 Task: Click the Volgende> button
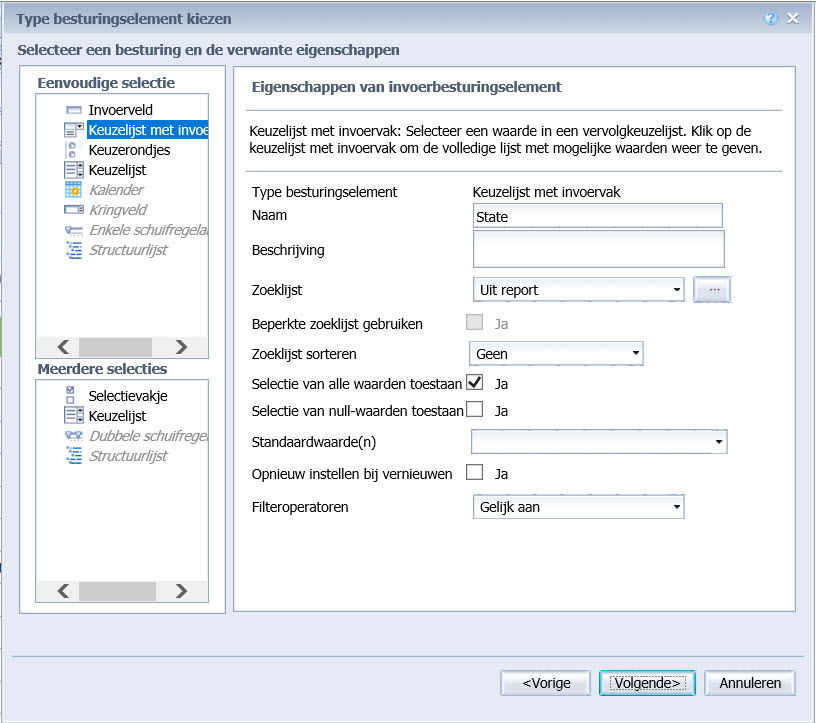(x=646, y=683)
